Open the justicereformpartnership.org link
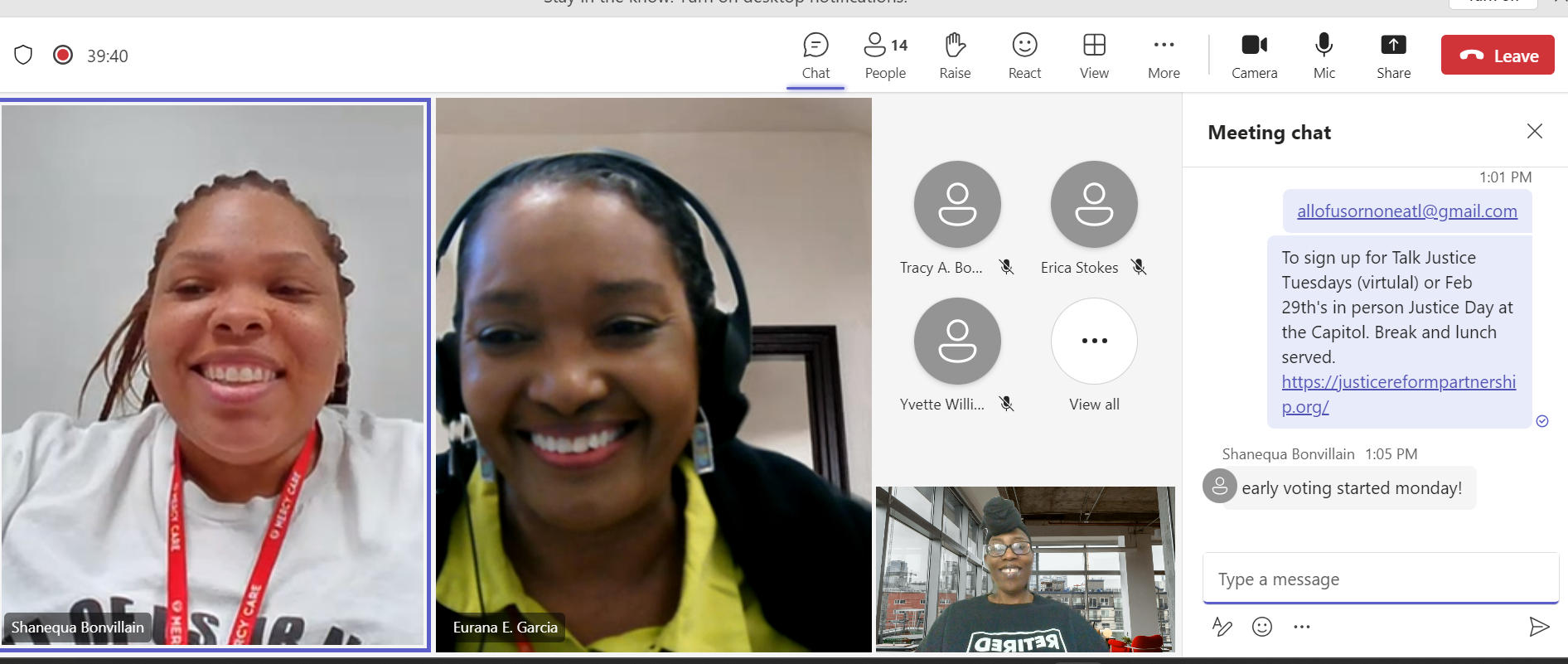Image resolution: width=1568 pixels, height=664 pixels. [1399, 394]
